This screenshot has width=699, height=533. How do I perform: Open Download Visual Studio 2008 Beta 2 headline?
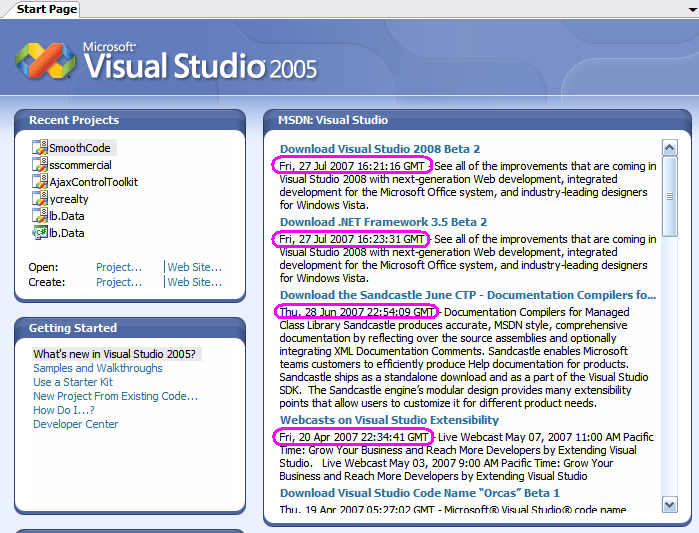pyautogui.click(x=380, y=149)
